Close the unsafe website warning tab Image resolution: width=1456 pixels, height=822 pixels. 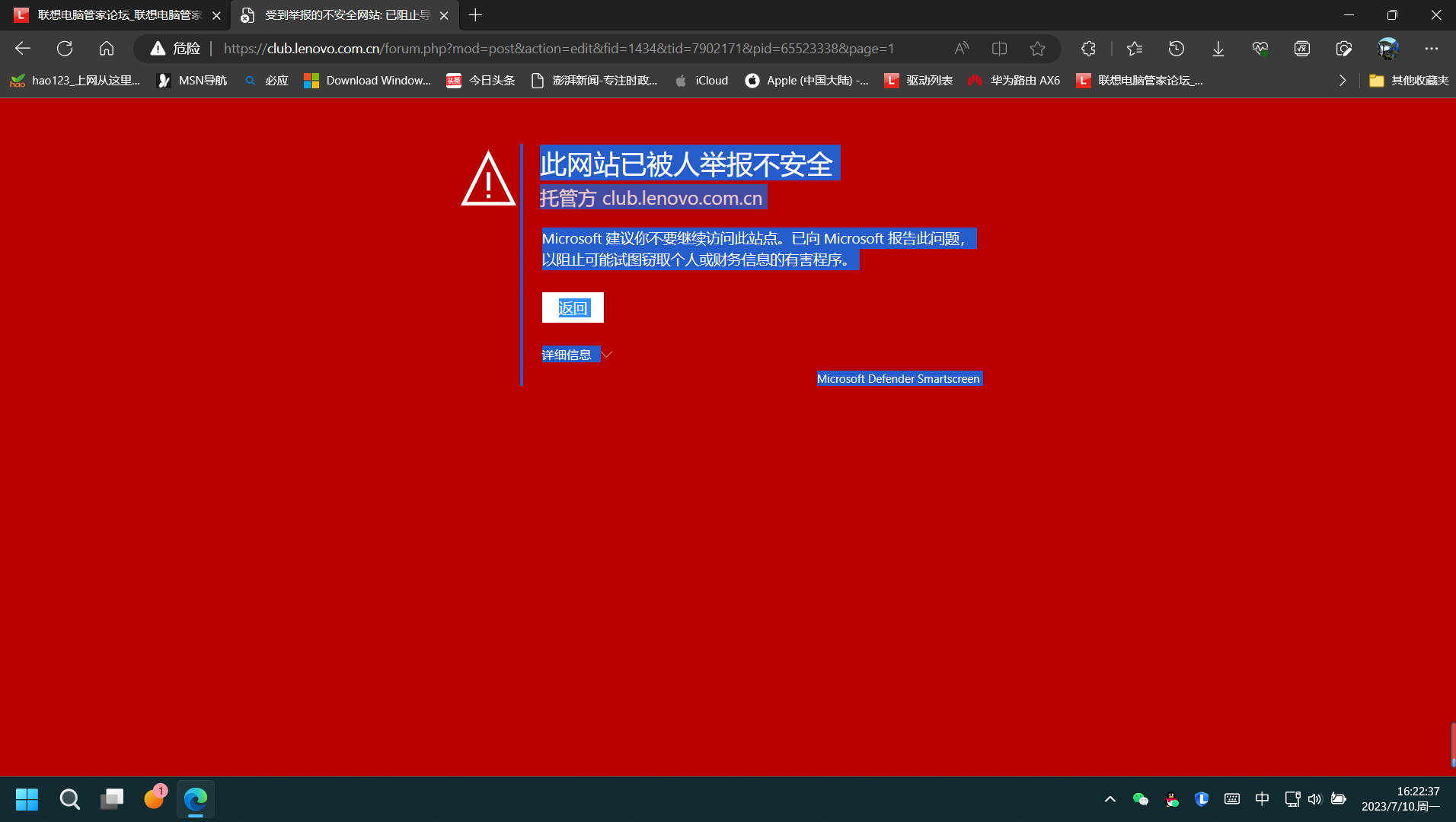444,15
